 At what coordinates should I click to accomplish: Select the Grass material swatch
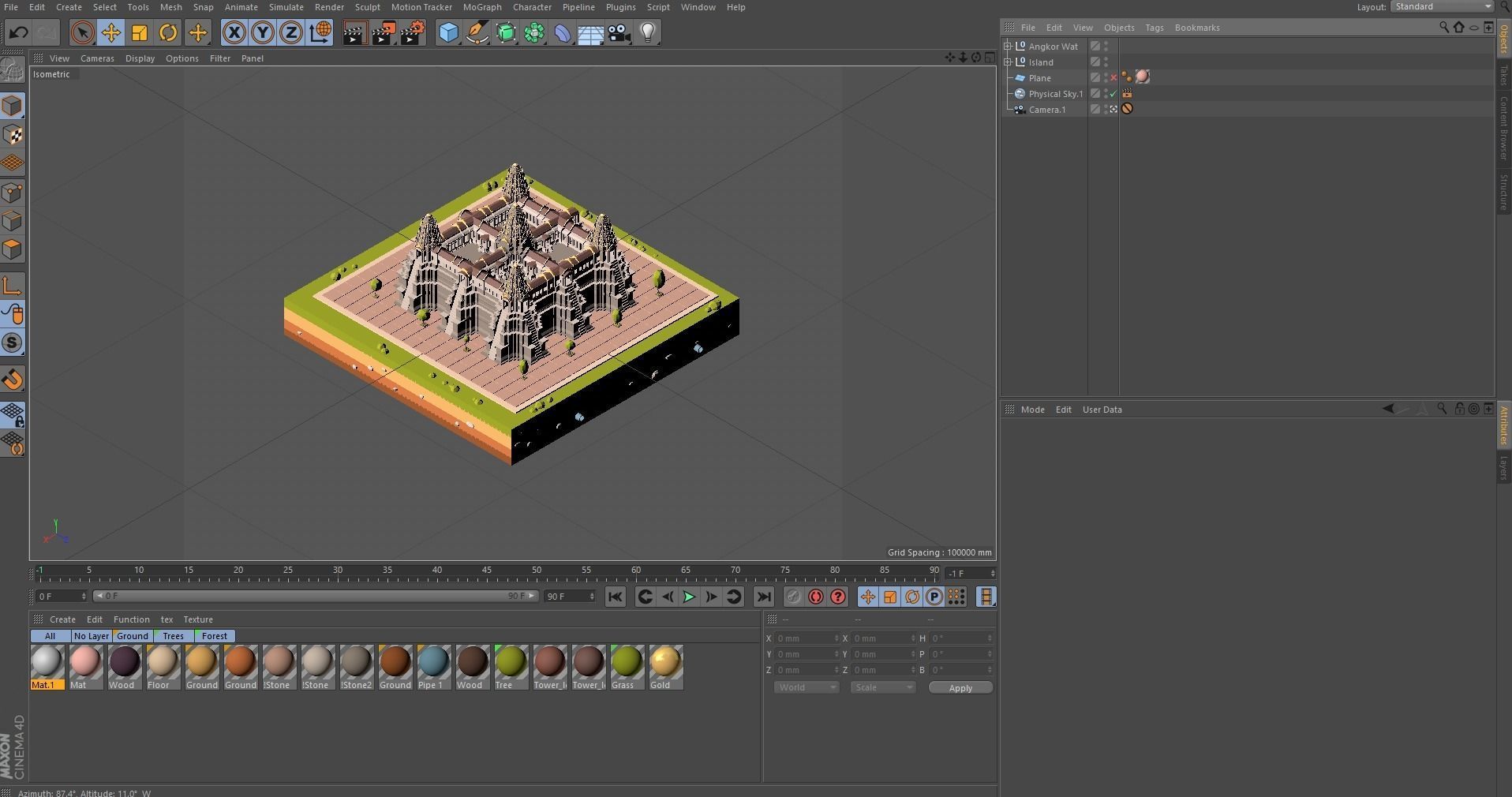(x=627, y=667)
